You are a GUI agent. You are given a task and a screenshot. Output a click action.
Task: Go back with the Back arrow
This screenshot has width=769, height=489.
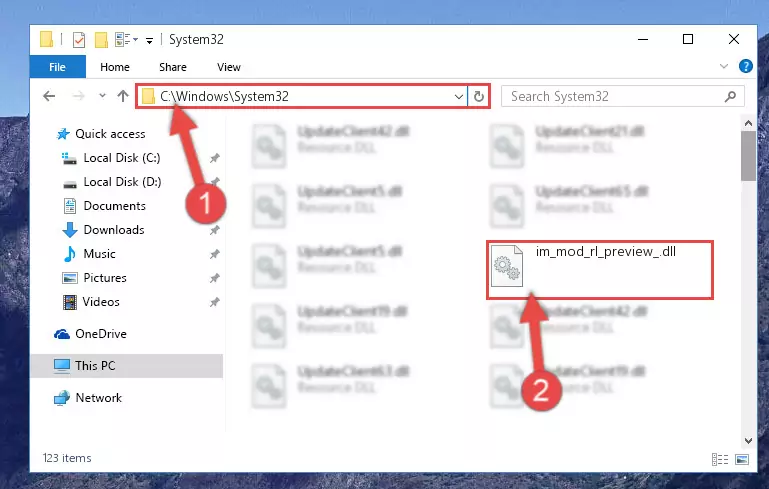coord(49,96)
